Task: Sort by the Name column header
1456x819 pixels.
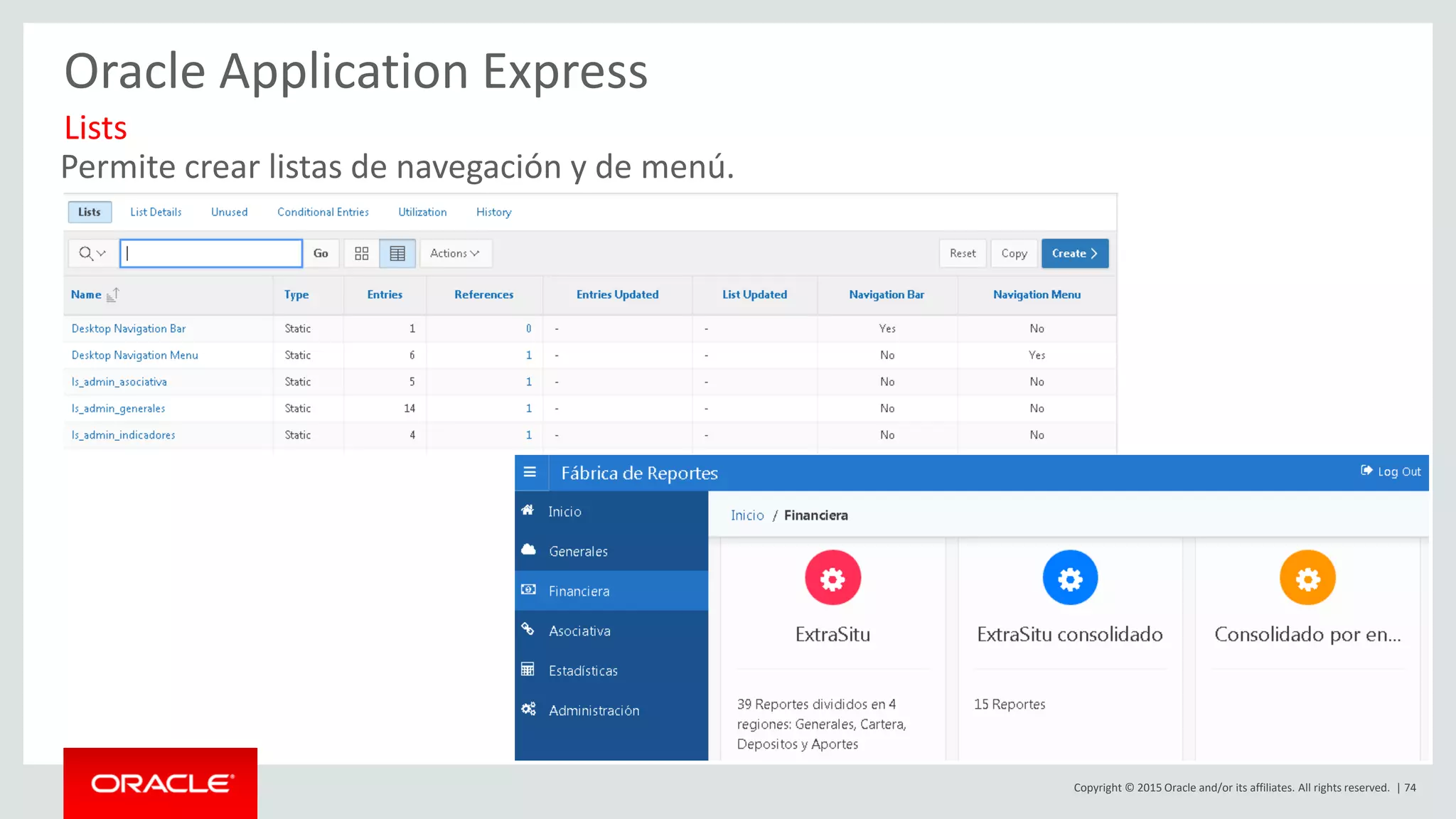Action: (x=86, y=294)
